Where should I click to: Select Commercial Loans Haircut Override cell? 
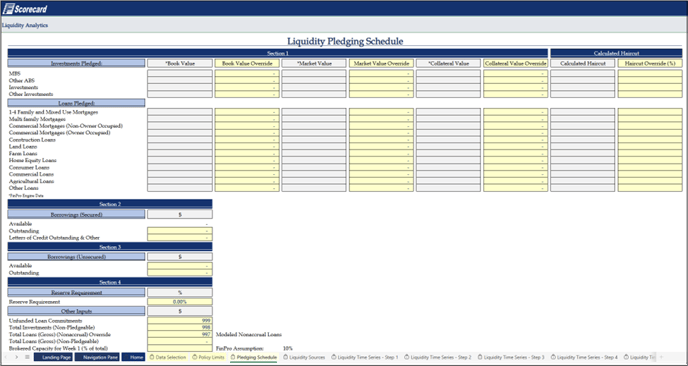tap(650, 174)
